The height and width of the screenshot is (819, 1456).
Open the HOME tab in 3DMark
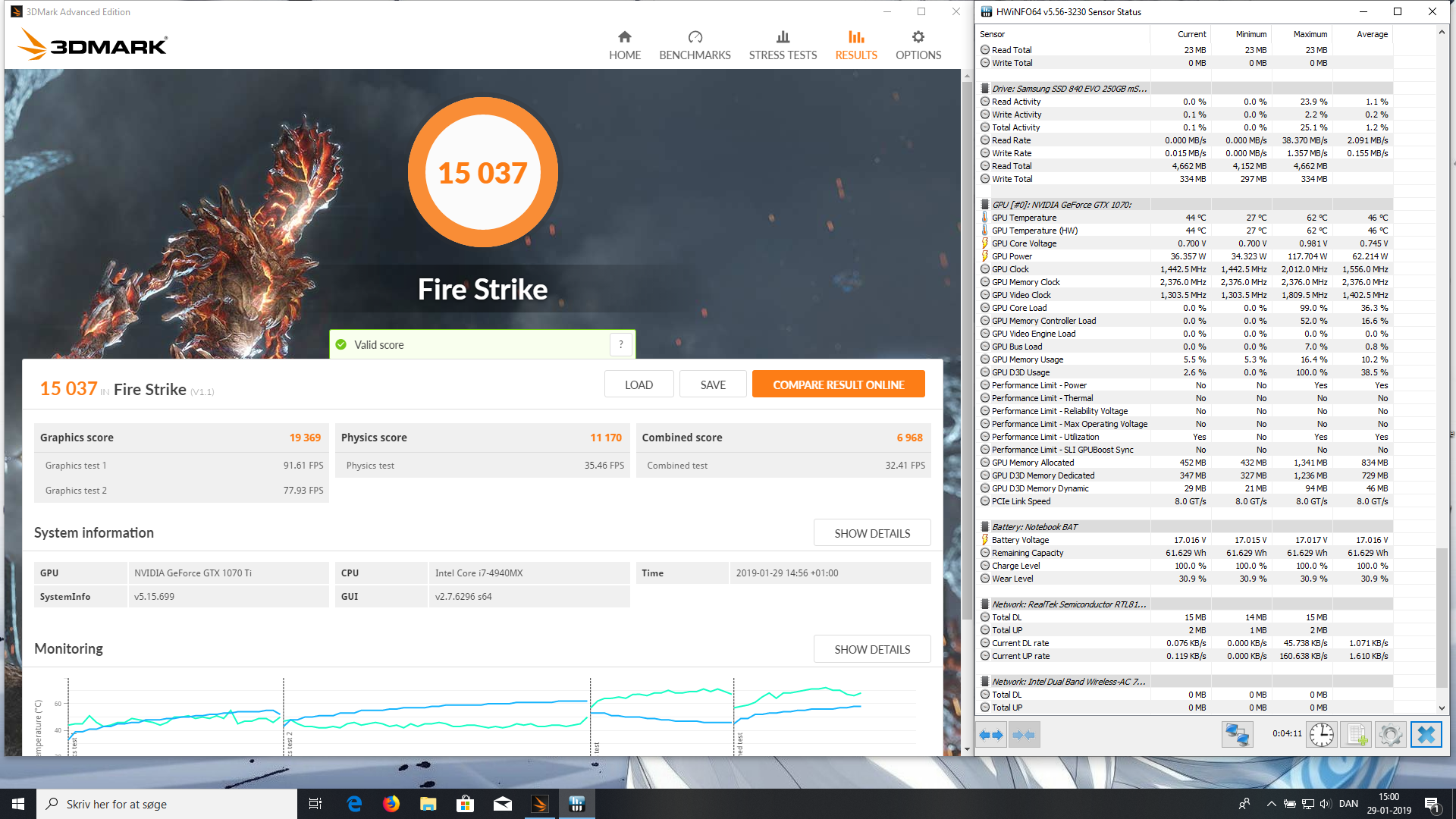click(x=625, y=45)
